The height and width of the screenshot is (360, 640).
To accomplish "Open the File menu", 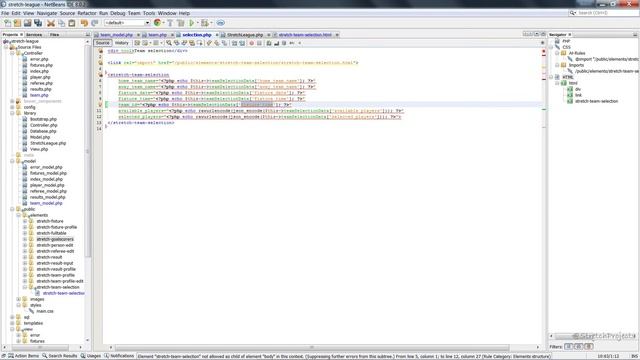I will (5, 13).
